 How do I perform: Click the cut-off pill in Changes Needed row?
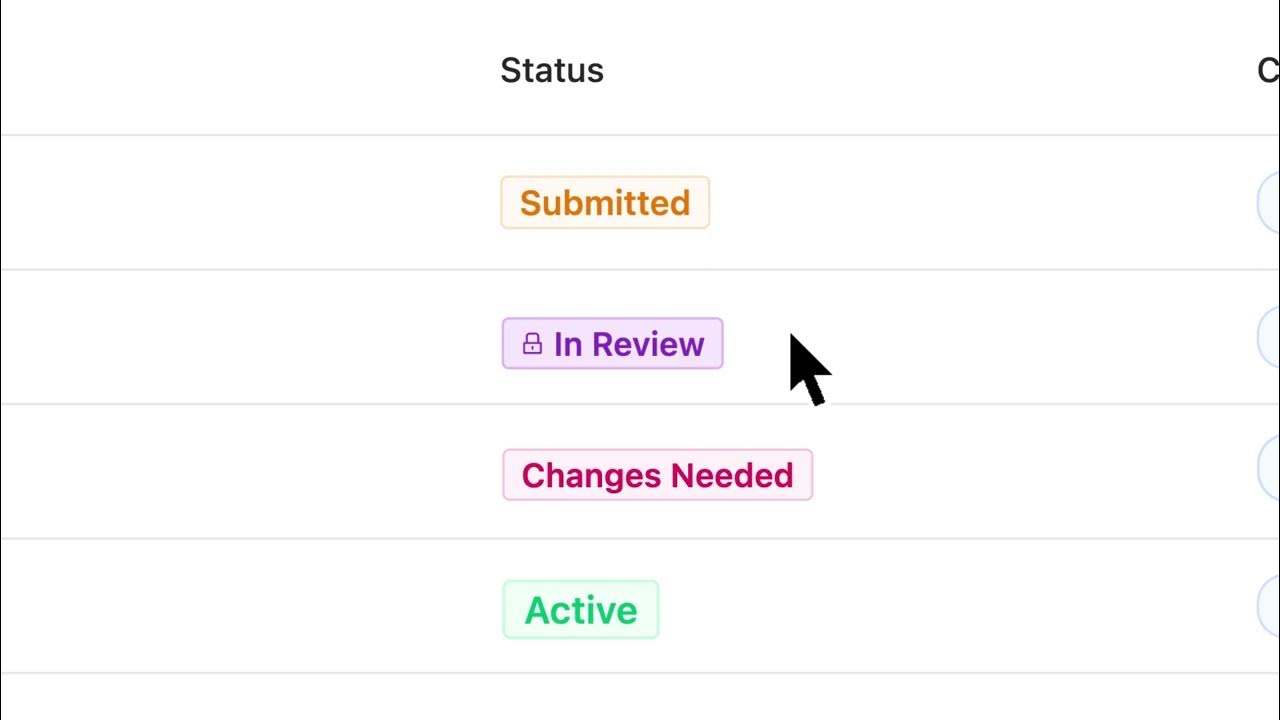[x=1269, y=472]
